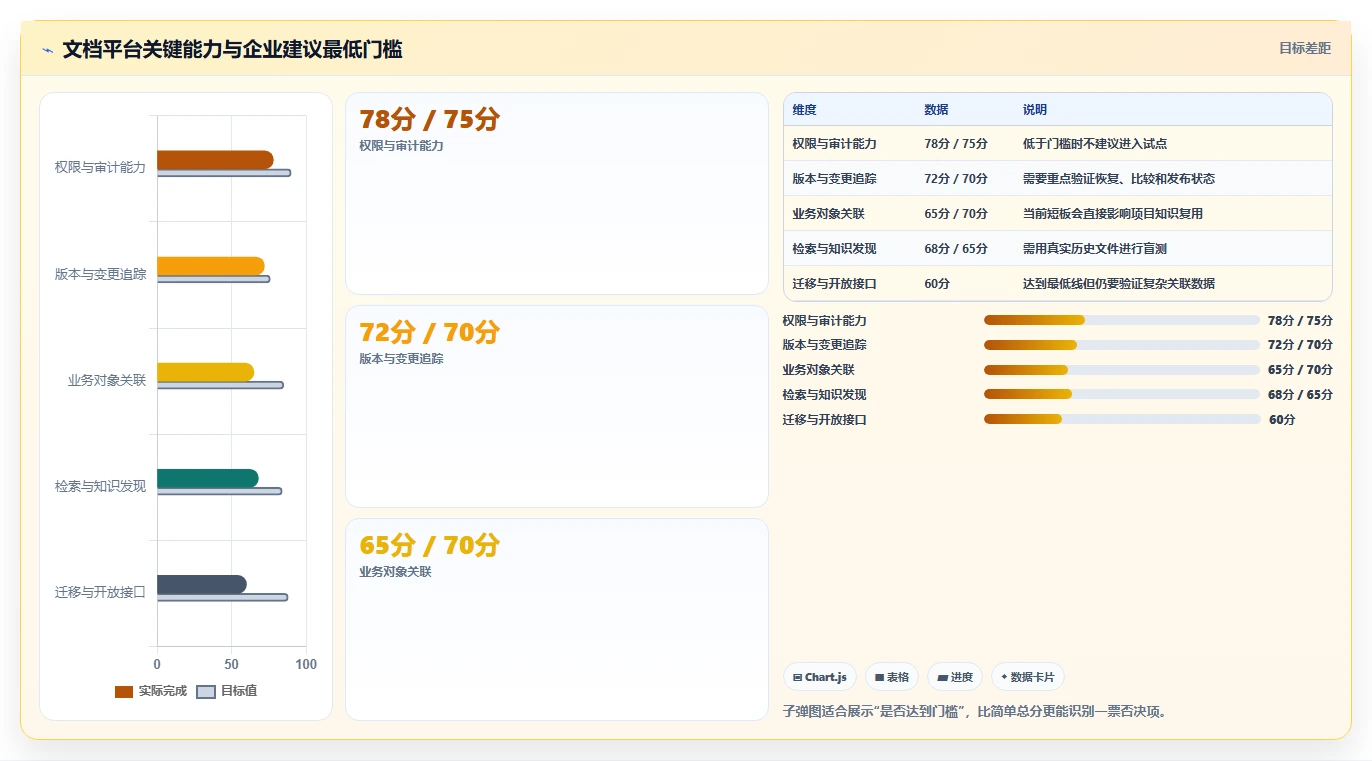
Task: Select the 版本与变更追踪 table row label
Action: pos(834,179)
